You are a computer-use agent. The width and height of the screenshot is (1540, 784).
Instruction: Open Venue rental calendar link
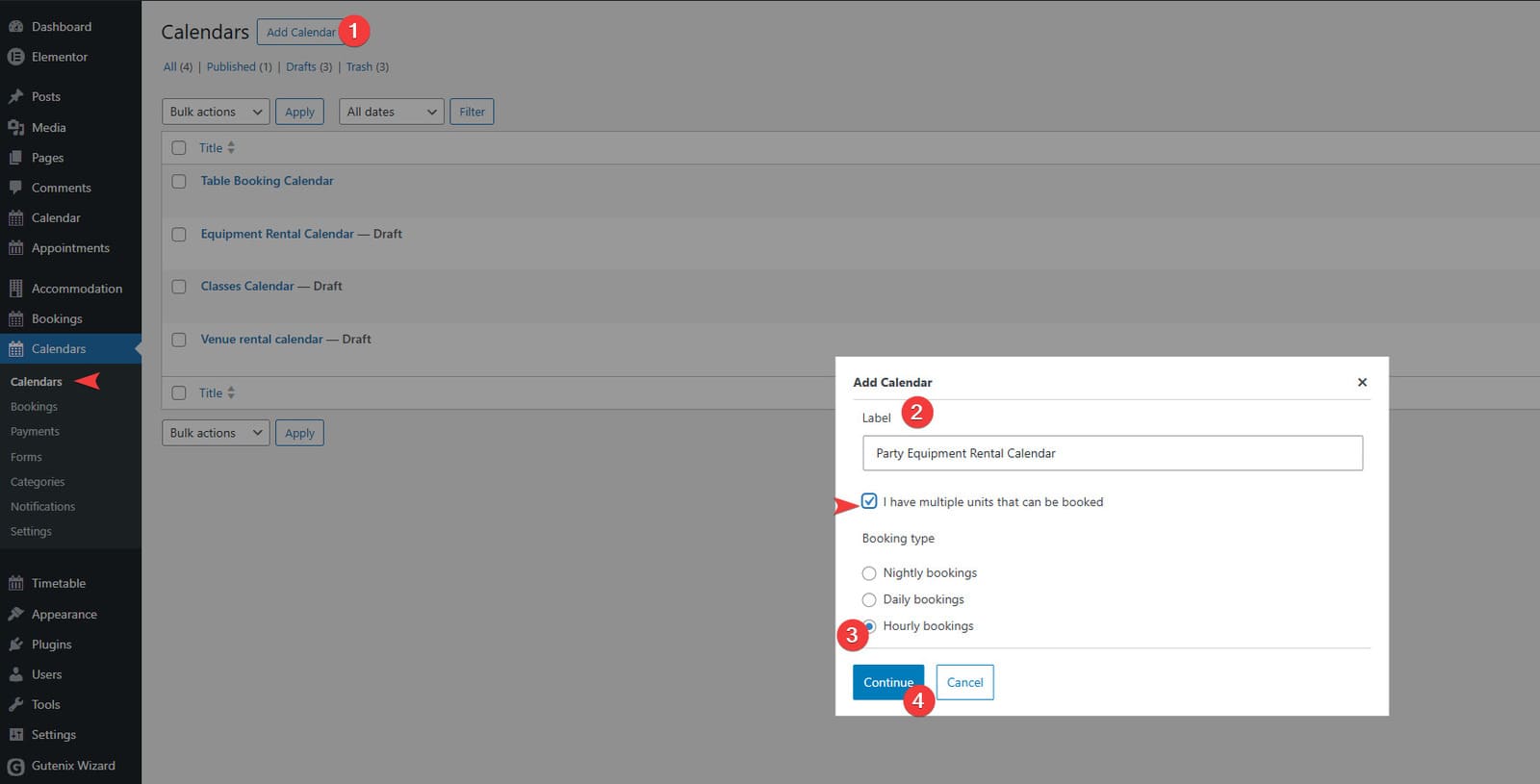tap(262, 340)
